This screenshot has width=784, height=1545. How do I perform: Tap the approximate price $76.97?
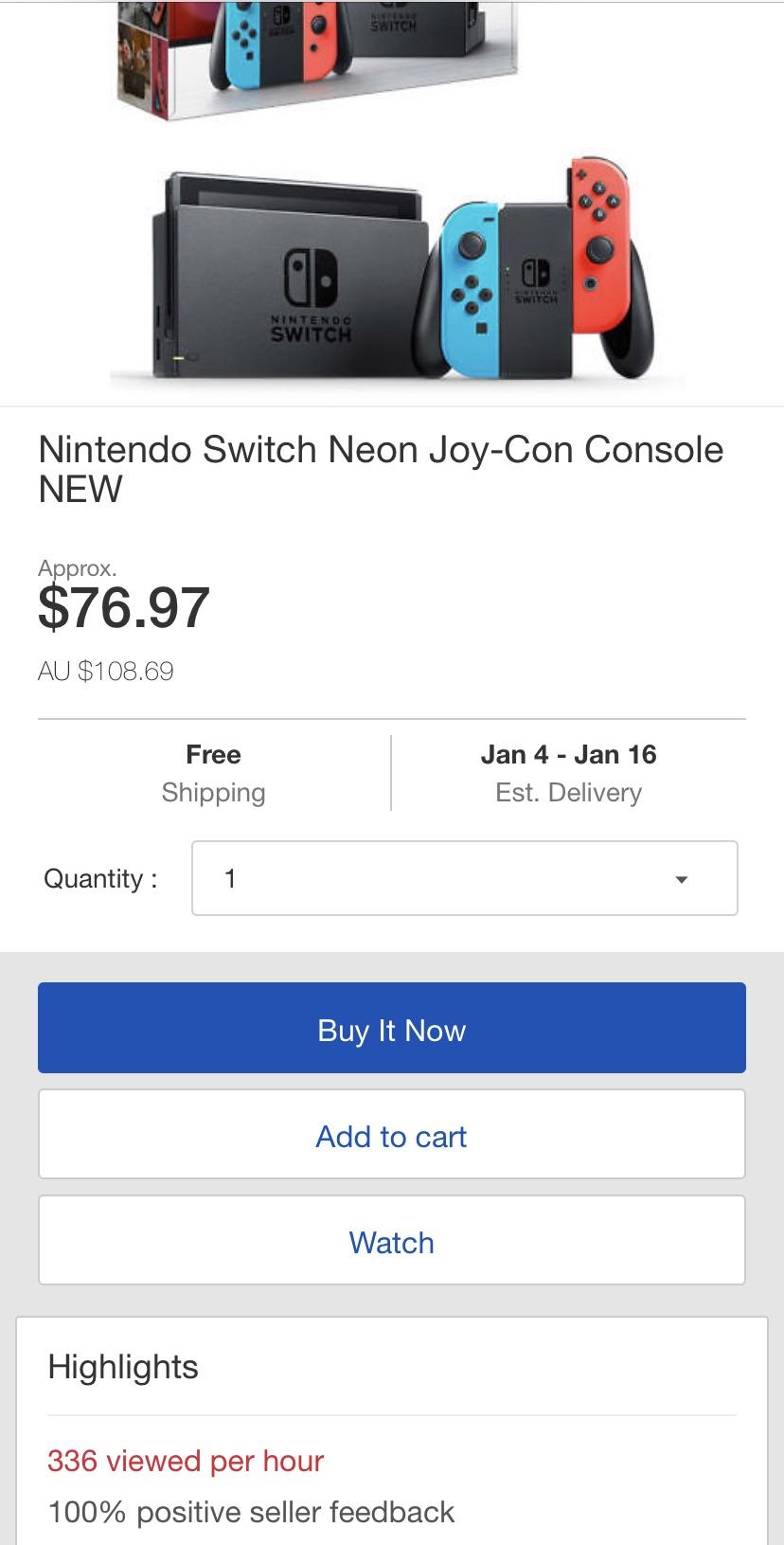[x=123, y=607]
